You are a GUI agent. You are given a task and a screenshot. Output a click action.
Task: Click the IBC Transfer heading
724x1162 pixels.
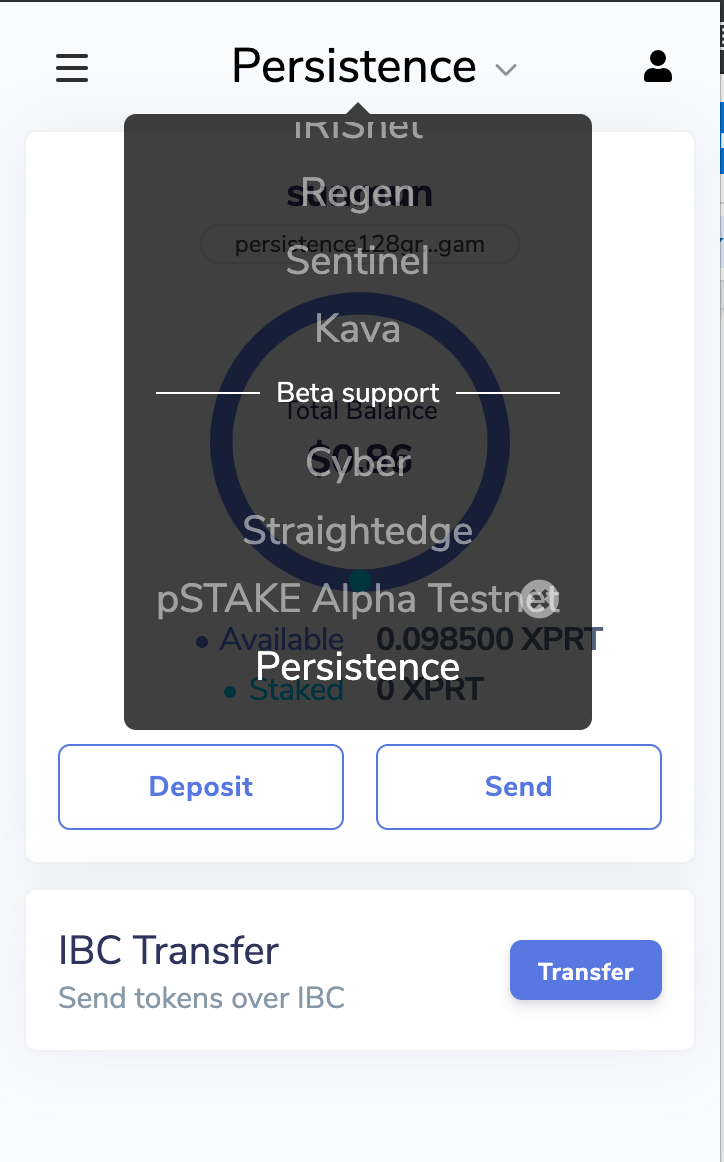pyautogui.click(x=169, y=950)
